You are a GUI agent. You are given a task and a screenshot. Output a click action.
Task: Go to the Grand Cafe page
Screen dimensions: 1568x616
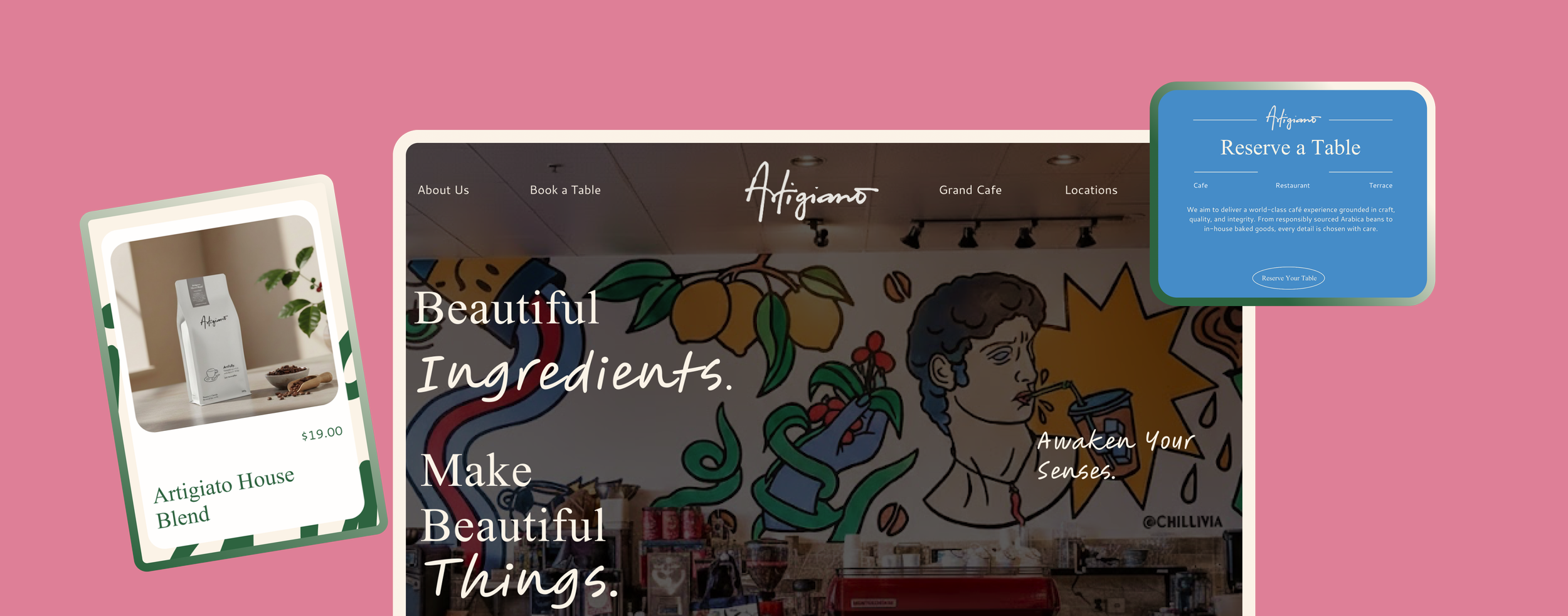coord(970,190)
